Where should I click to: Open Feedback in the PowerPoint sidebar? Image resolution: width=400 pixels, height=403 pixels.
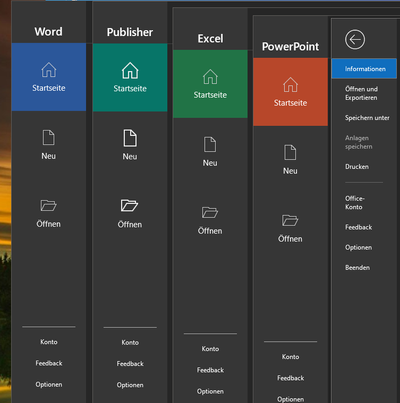pos(290,378)
